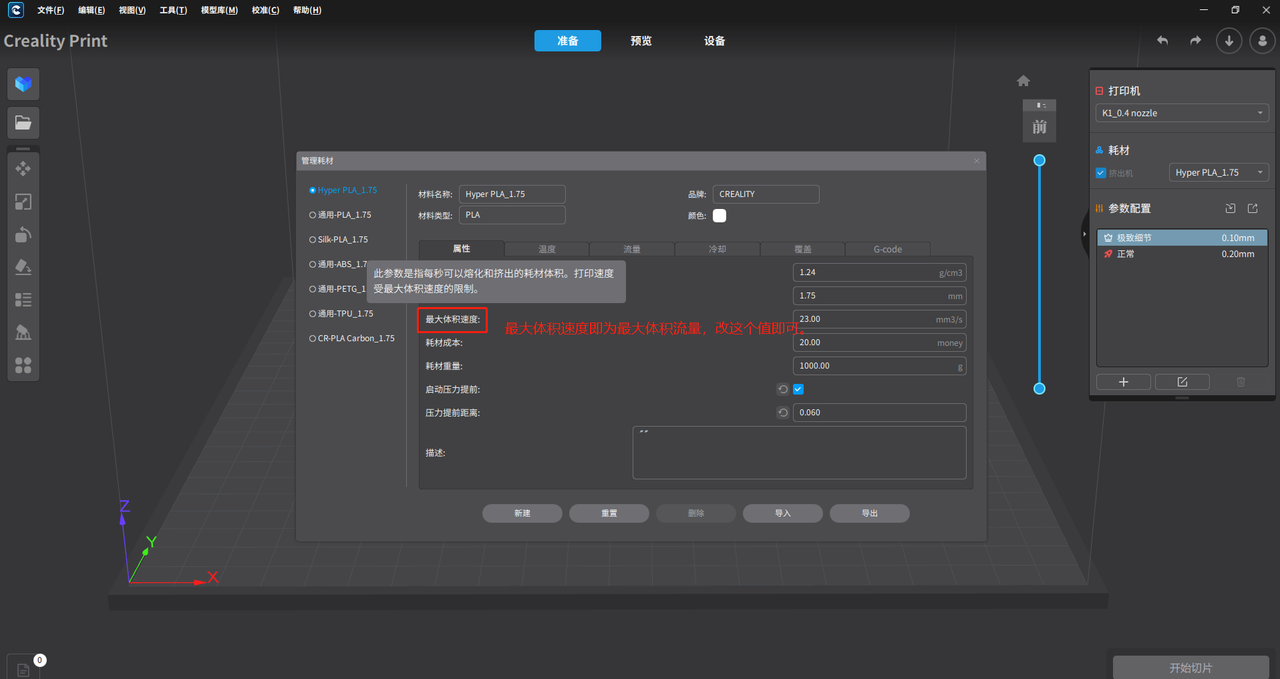Image resolution: width=1280 pixels, height=679 pixels.
Task: Select CR-PLA Carbon_1.75 material radio button
Action: coord(313,338)
